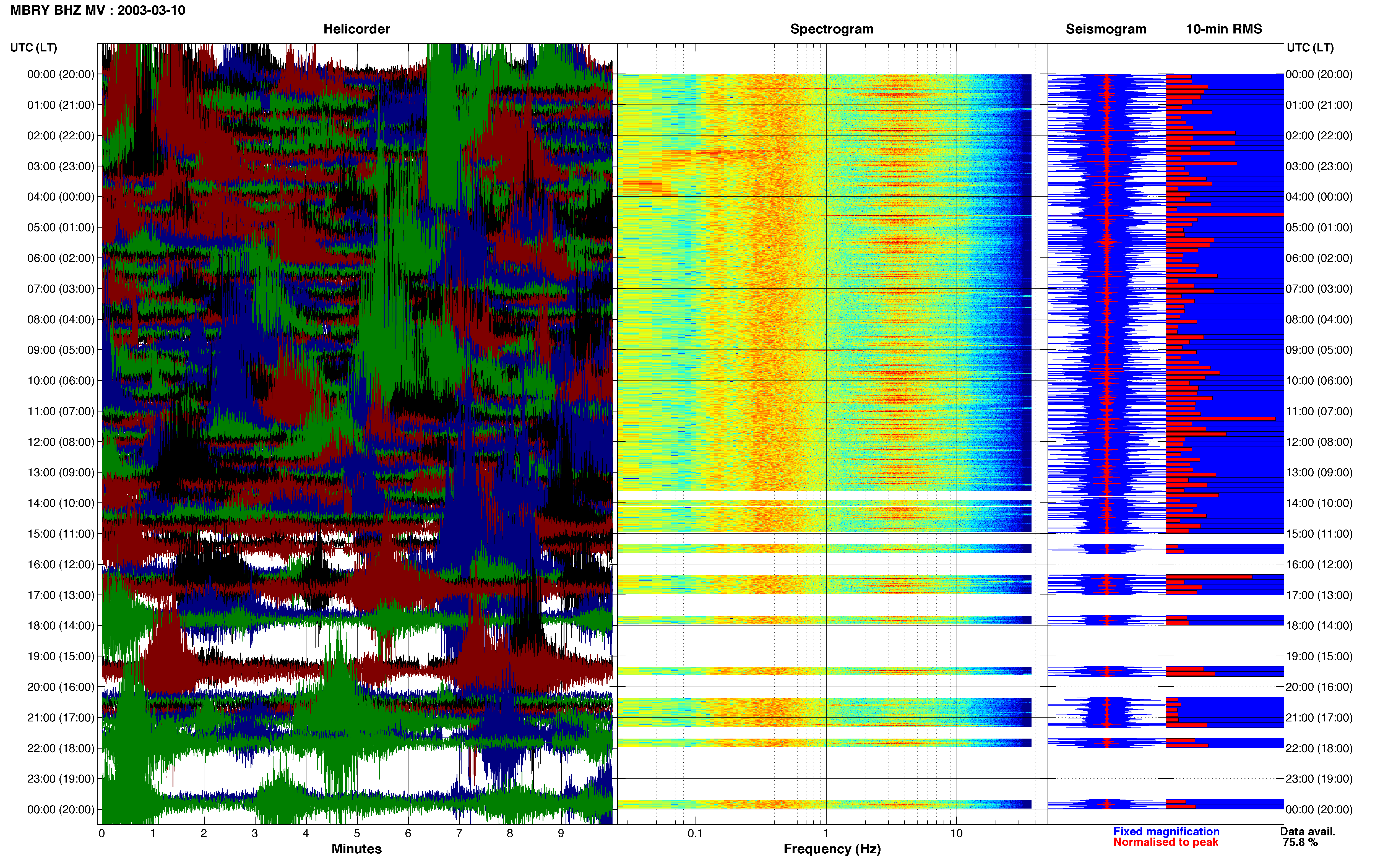Click the '0' tick on Minutes axis

101,833
